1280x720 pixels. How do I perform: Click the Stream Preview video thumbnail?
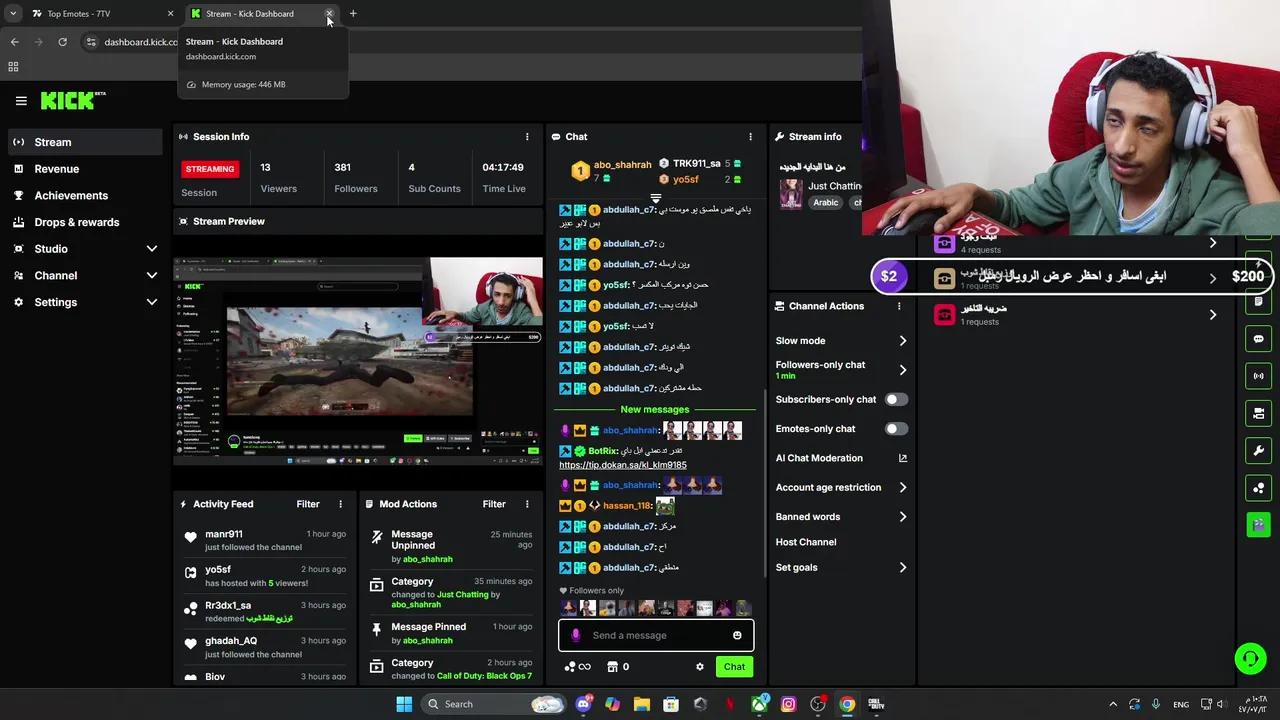(358, 362)
